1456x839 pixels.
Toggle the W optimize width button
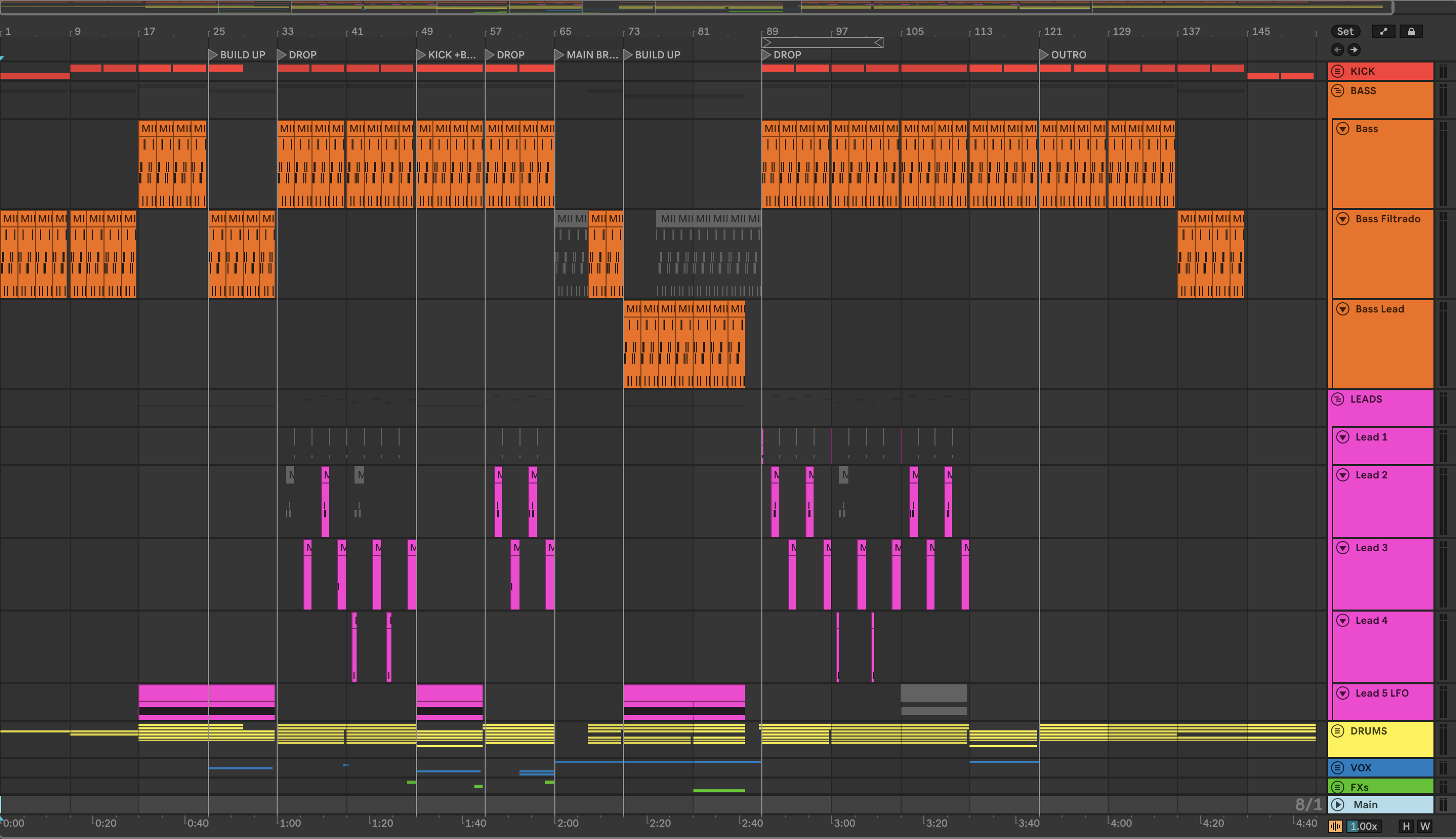1425,826
